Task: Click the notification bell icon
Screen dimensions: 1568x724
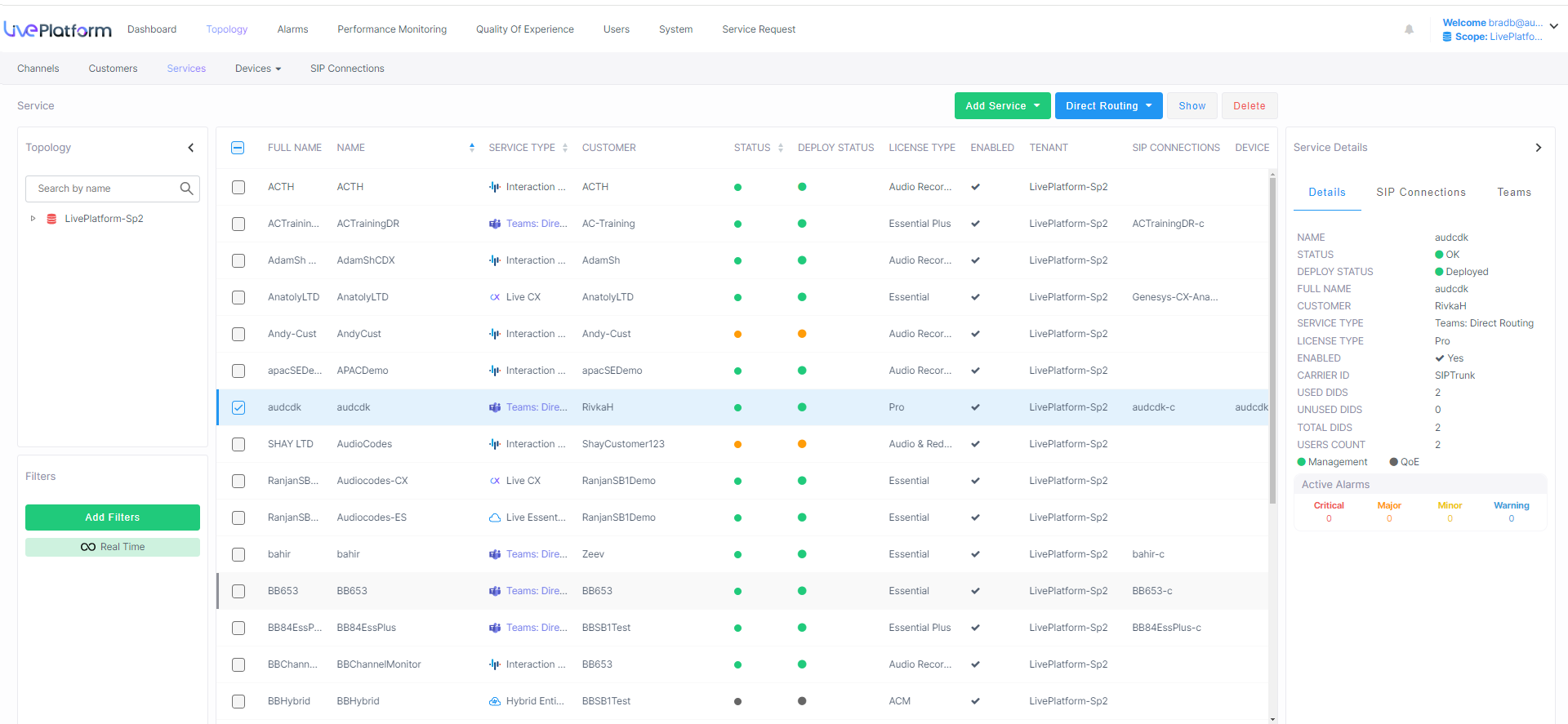Action: [x=1409, y=29]
